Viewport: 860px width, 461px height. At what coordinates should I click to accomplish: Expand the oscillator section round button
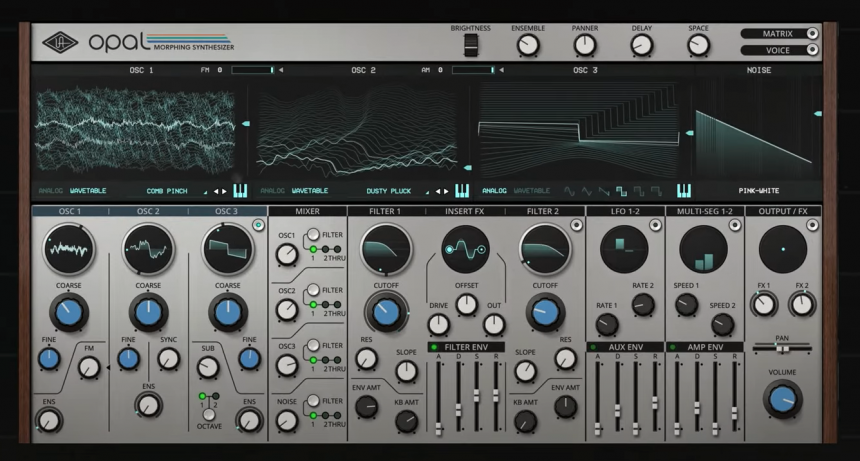coord(258,225)
